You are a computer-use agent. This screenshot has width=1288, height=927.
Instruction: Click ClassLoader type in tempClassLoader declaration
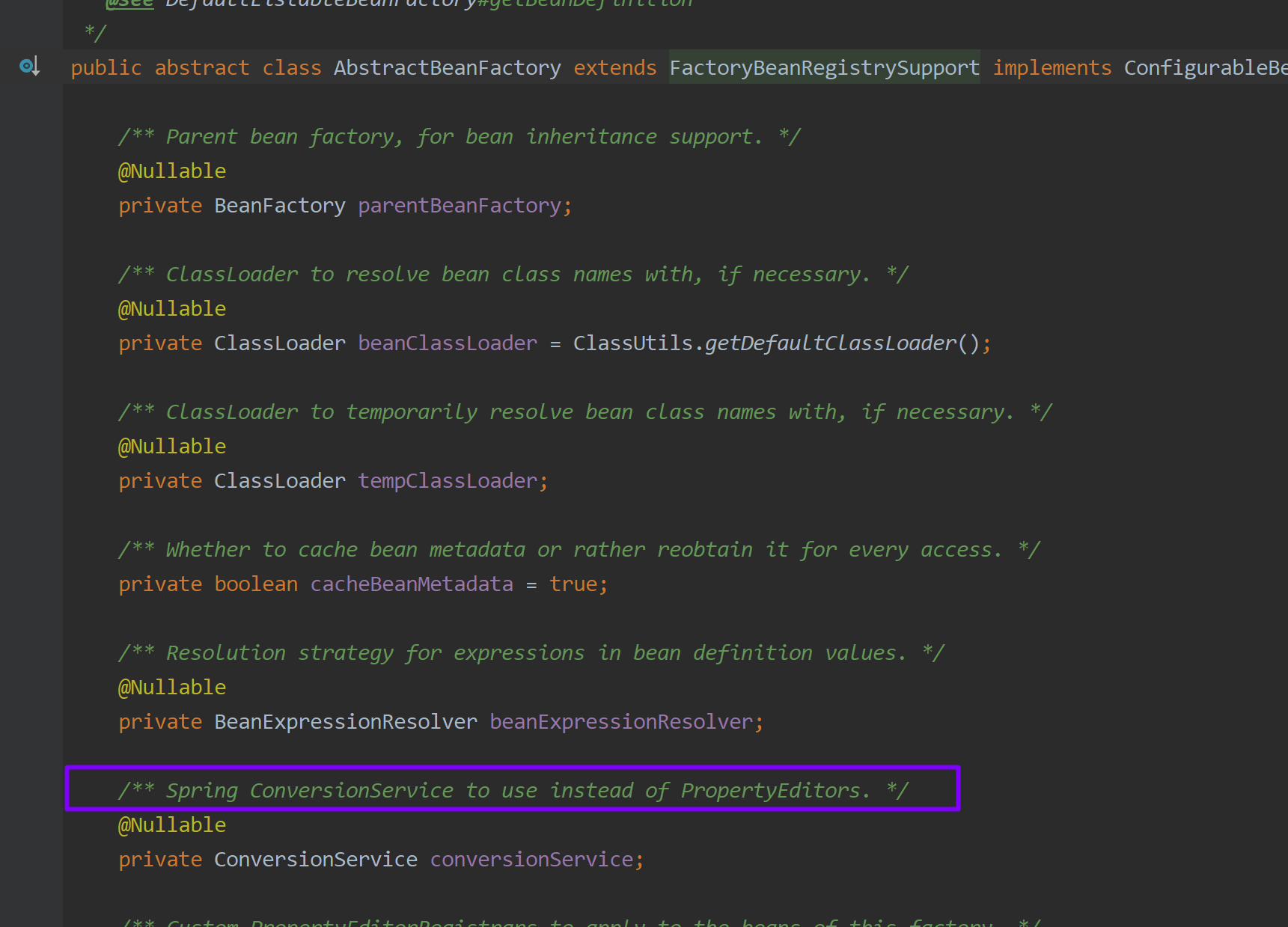click(x=280, y=481)
